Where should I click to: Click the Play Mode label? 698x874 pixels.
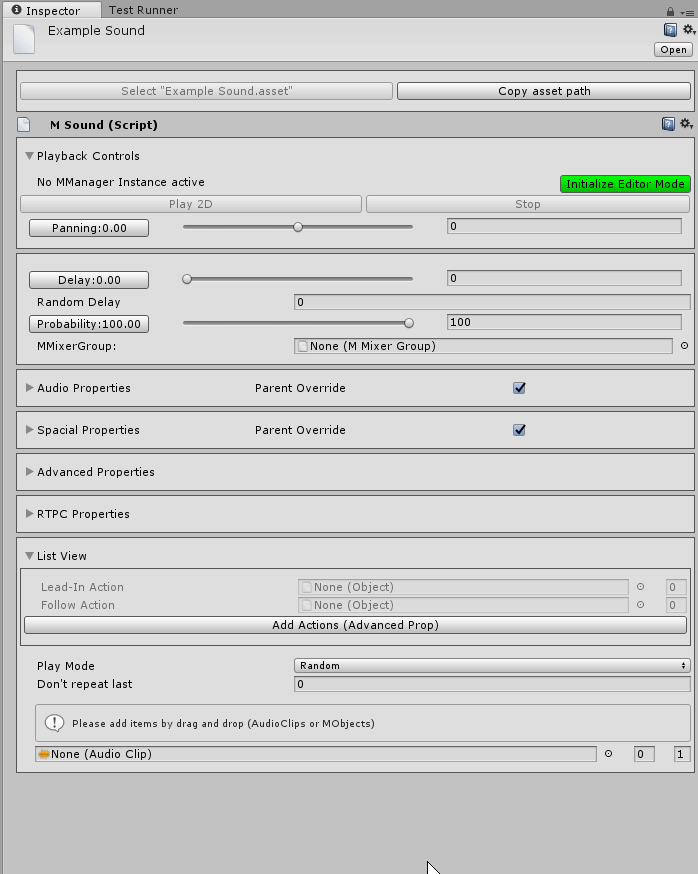(66, 666)
